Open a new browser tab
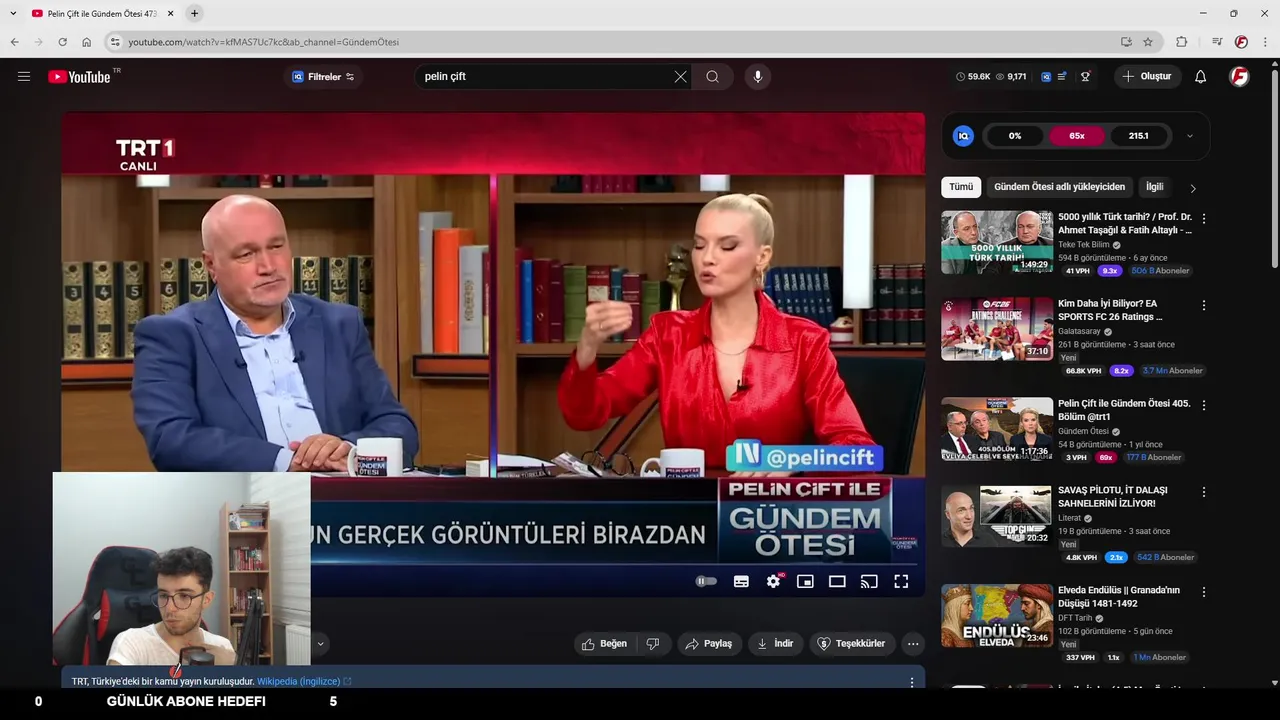1280x720 pixels. click(x=194, y=14)
